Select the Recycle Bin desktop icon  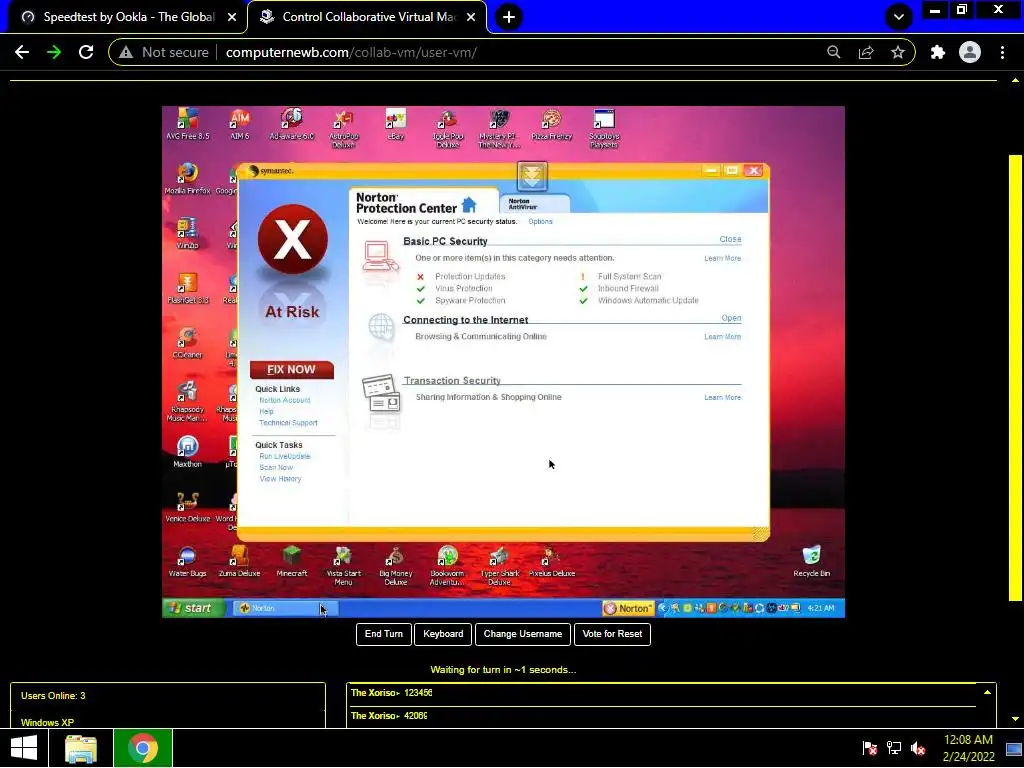tap(811, 562)
